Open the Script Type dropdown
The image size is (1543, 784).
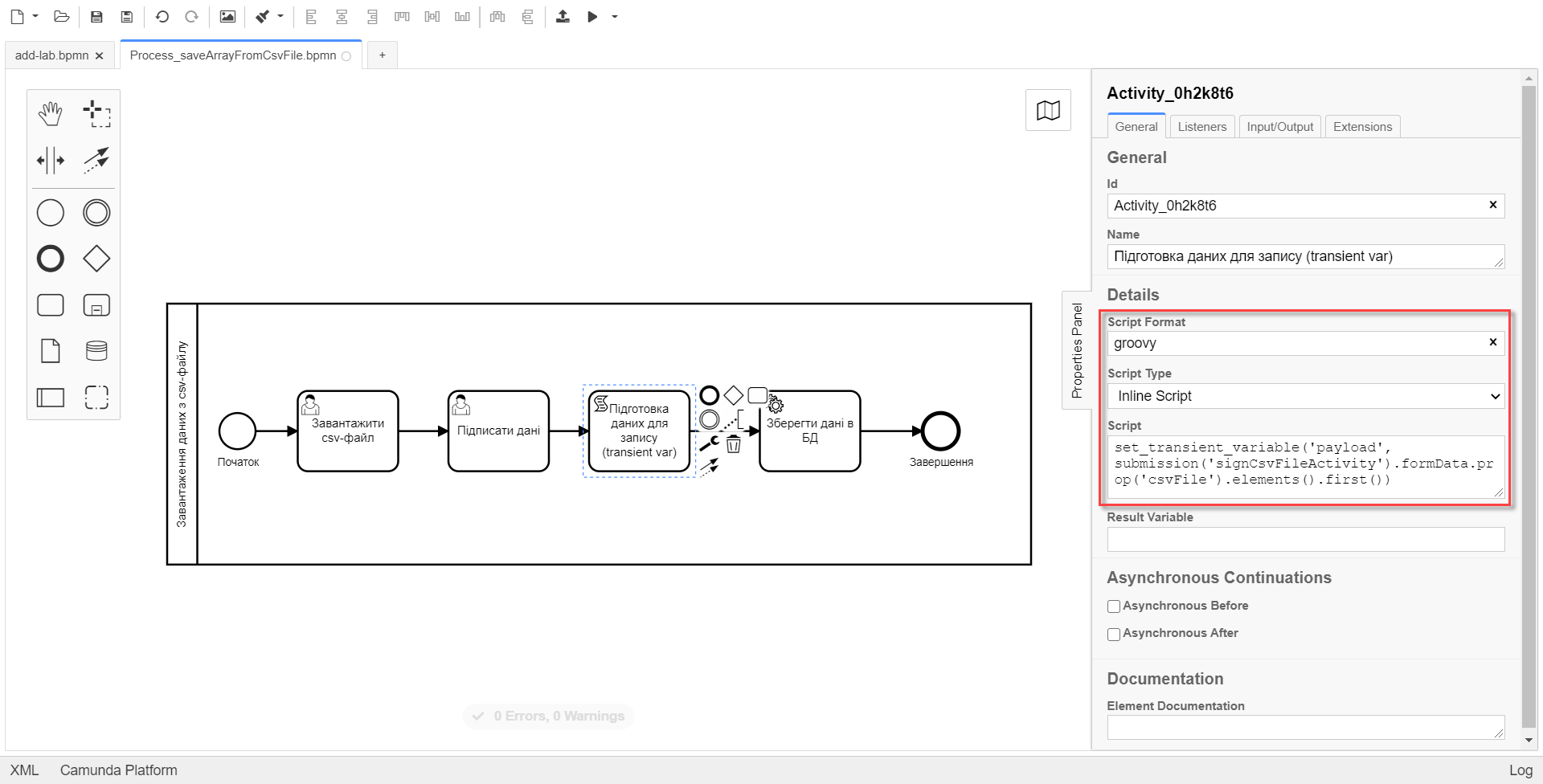[x=1306, y=396]
